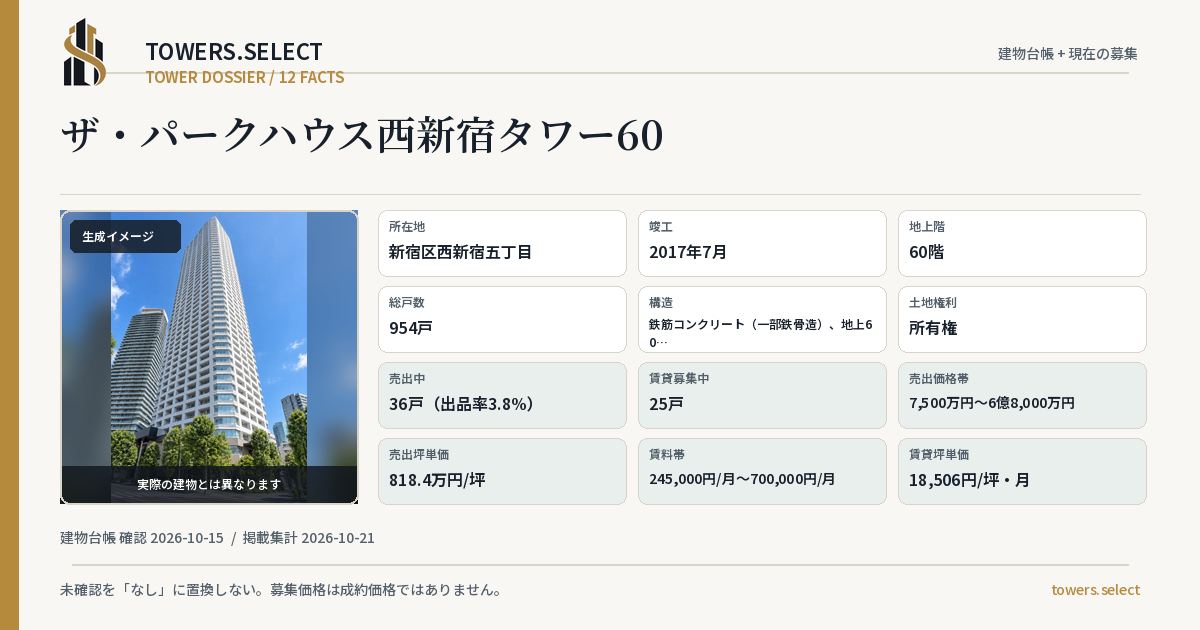Click the 建物台帳 確認 2026-10-15 date text
This screenshot has height=630, width=1200.
coord(142,538)
